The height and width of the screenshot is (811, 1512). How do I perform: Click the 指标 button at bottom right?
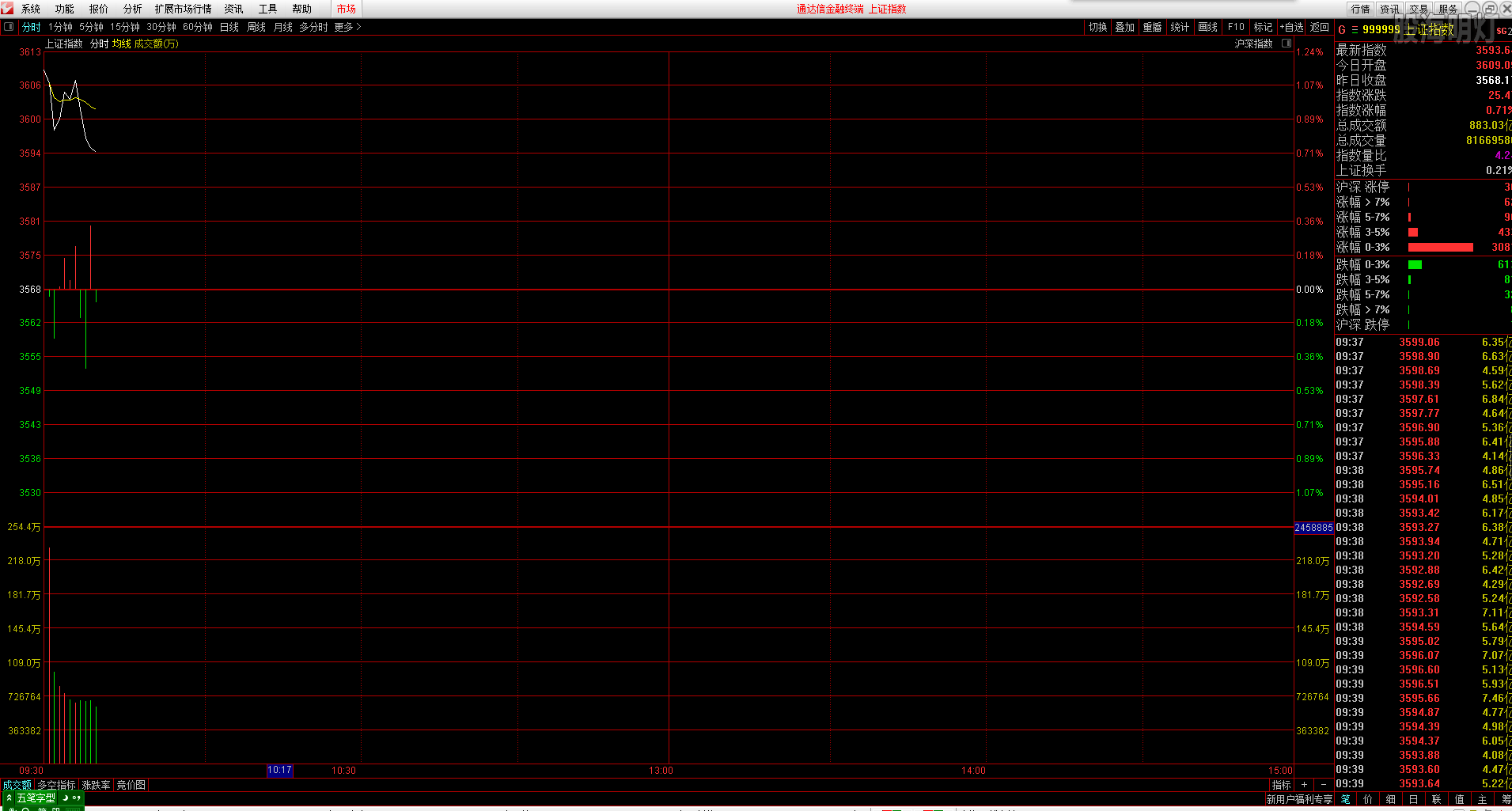click(x=1281, y=785)
